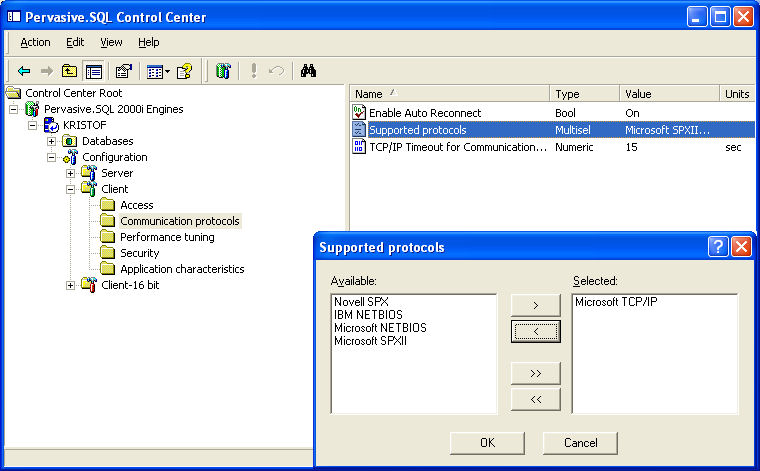Select Microsoft NETBIOS in Available list
The width and height of the screenshot is (760, 471).
[380, 328]
